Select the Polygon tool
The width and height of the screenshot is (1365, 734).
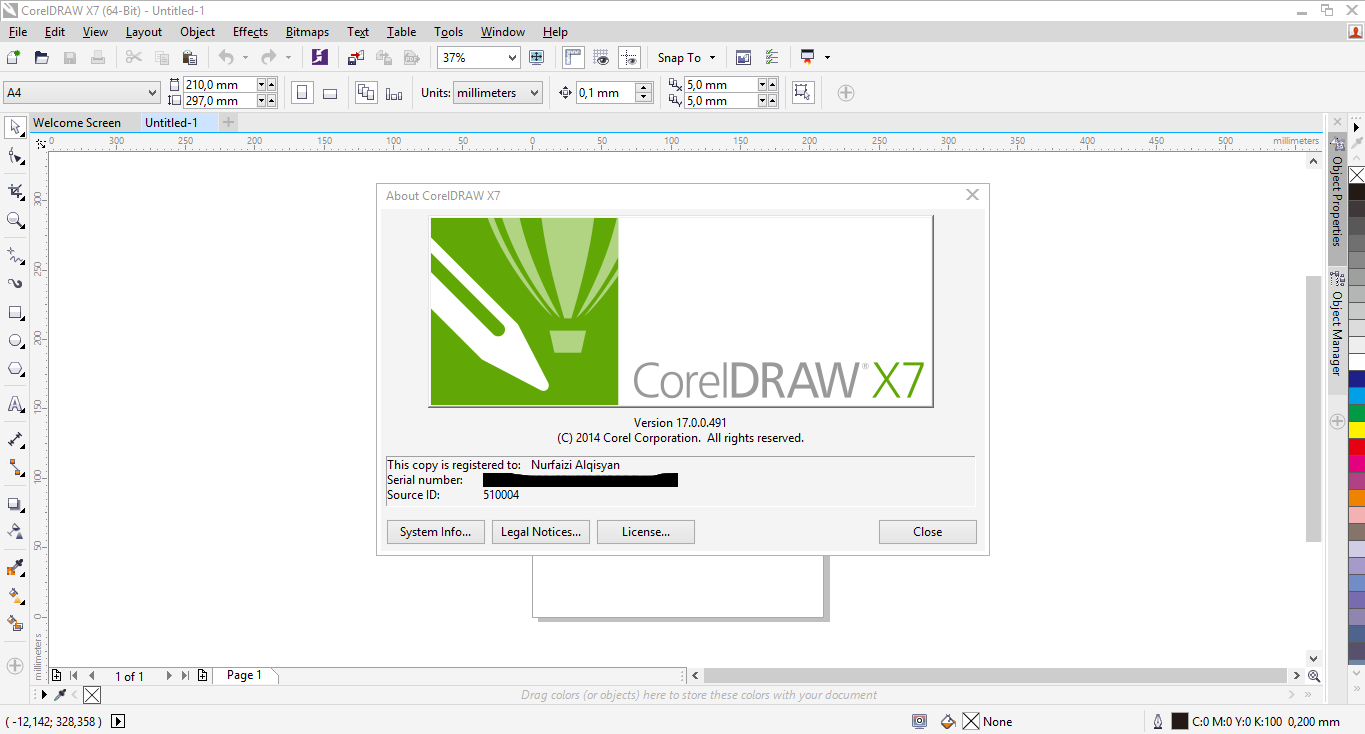pyautogui.click(x=15, y=369)
